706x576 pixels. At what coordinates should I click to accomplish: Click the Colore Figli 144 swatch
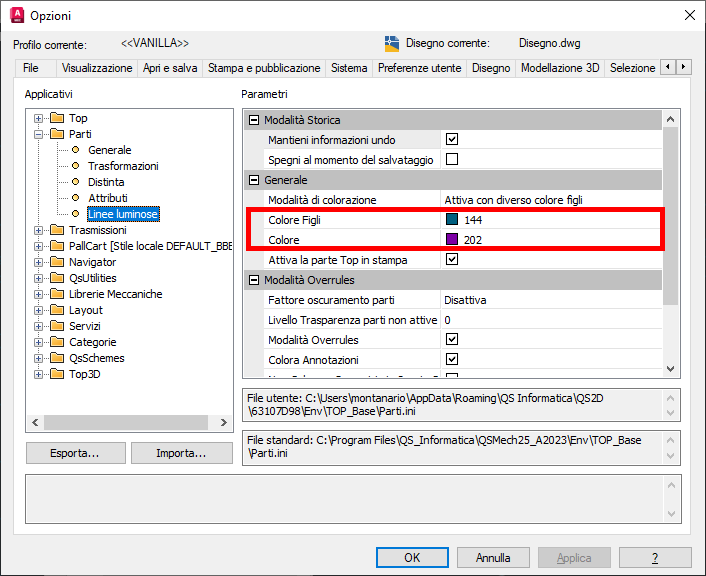point(452,220)
